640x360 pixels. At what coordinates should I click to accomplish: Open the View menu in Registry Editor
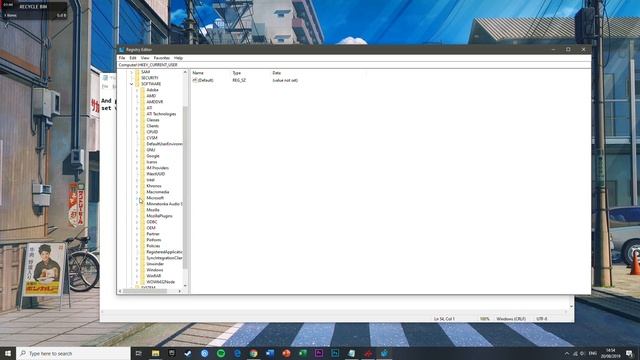coord(145,58)
